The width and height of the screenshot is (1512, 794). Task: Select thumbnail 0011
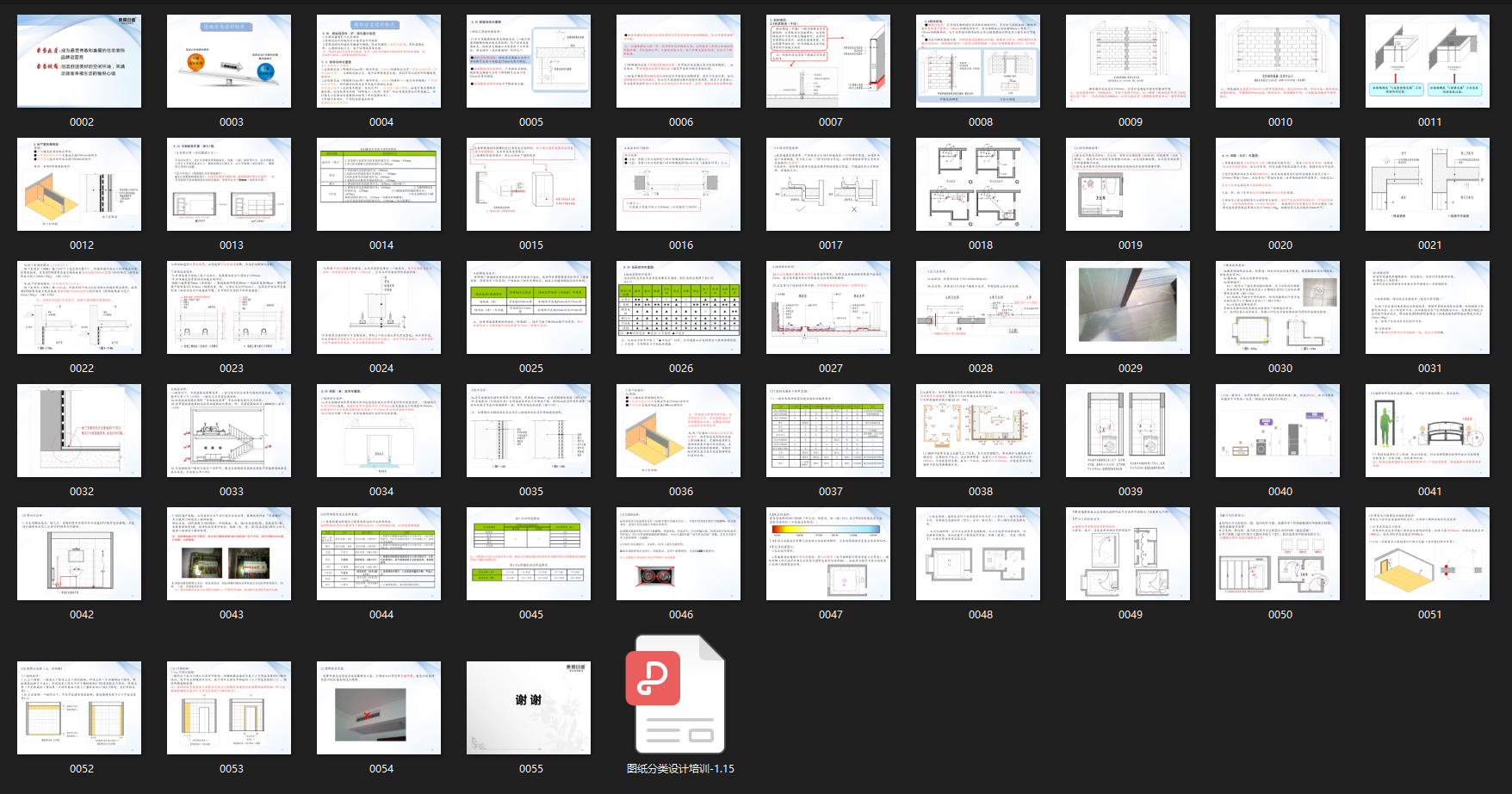(1428, 61)
